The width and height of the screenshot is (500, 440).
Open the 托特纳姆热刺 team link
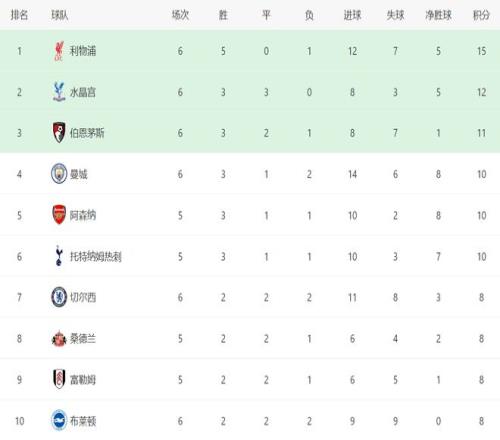pyautogui.click(x=96, y=256)
